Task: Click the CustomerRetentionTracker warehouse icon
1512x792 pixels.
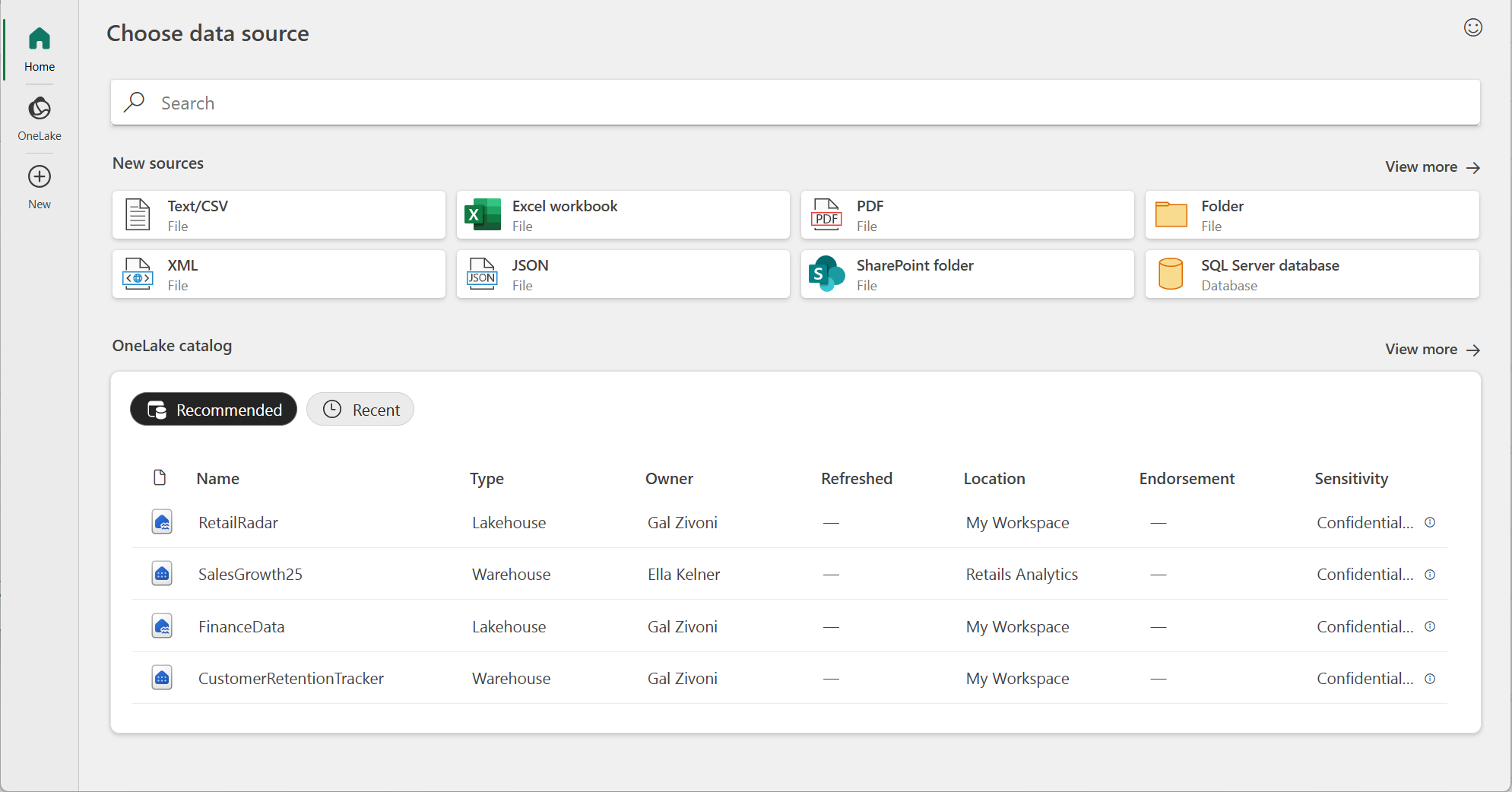Action: [x=162, y=678]
